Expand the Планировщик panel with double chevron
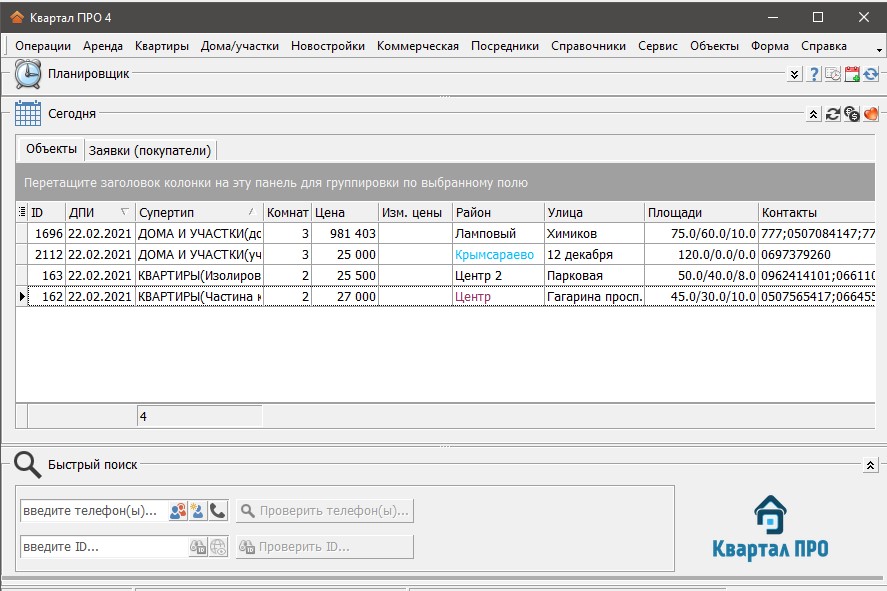The height and width of the screenshot is (591, 887). pyautogui.click(x=794, y=74)
